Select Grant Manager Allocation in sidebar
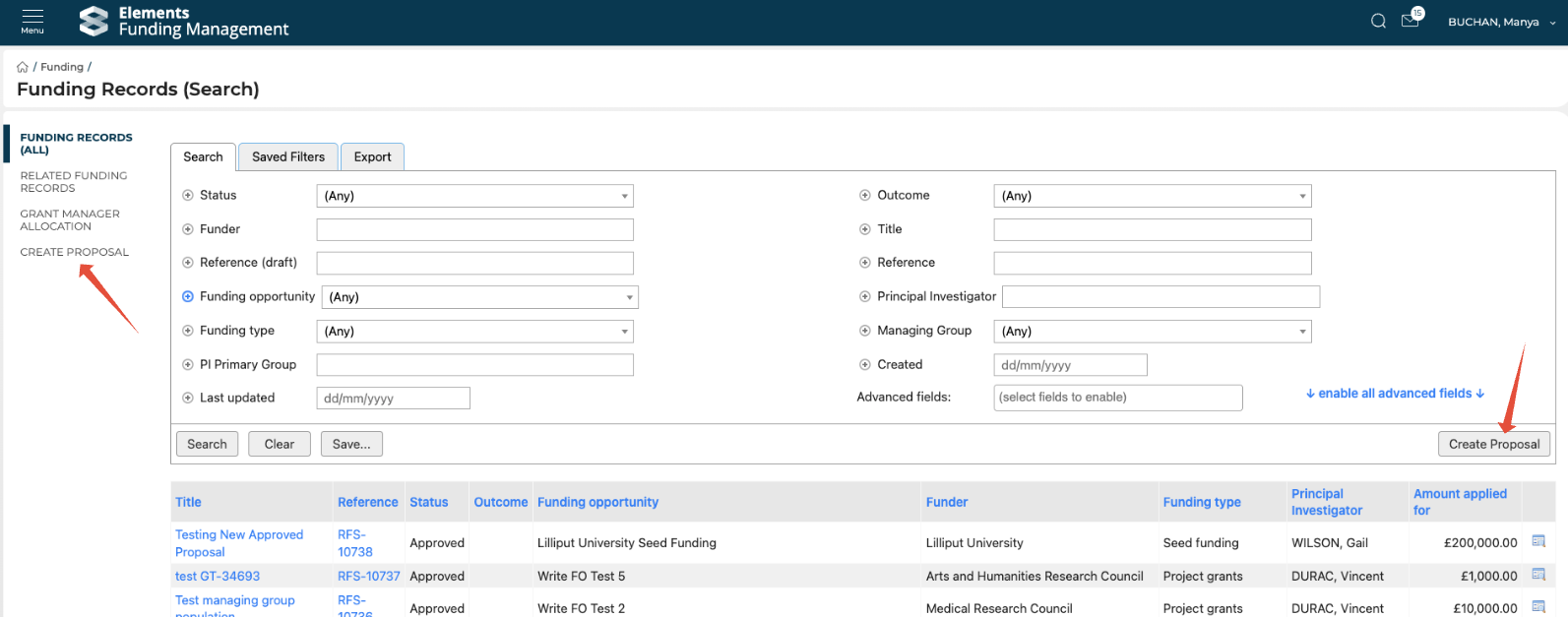Screen dimensions: 1568x617 point(70,219)
